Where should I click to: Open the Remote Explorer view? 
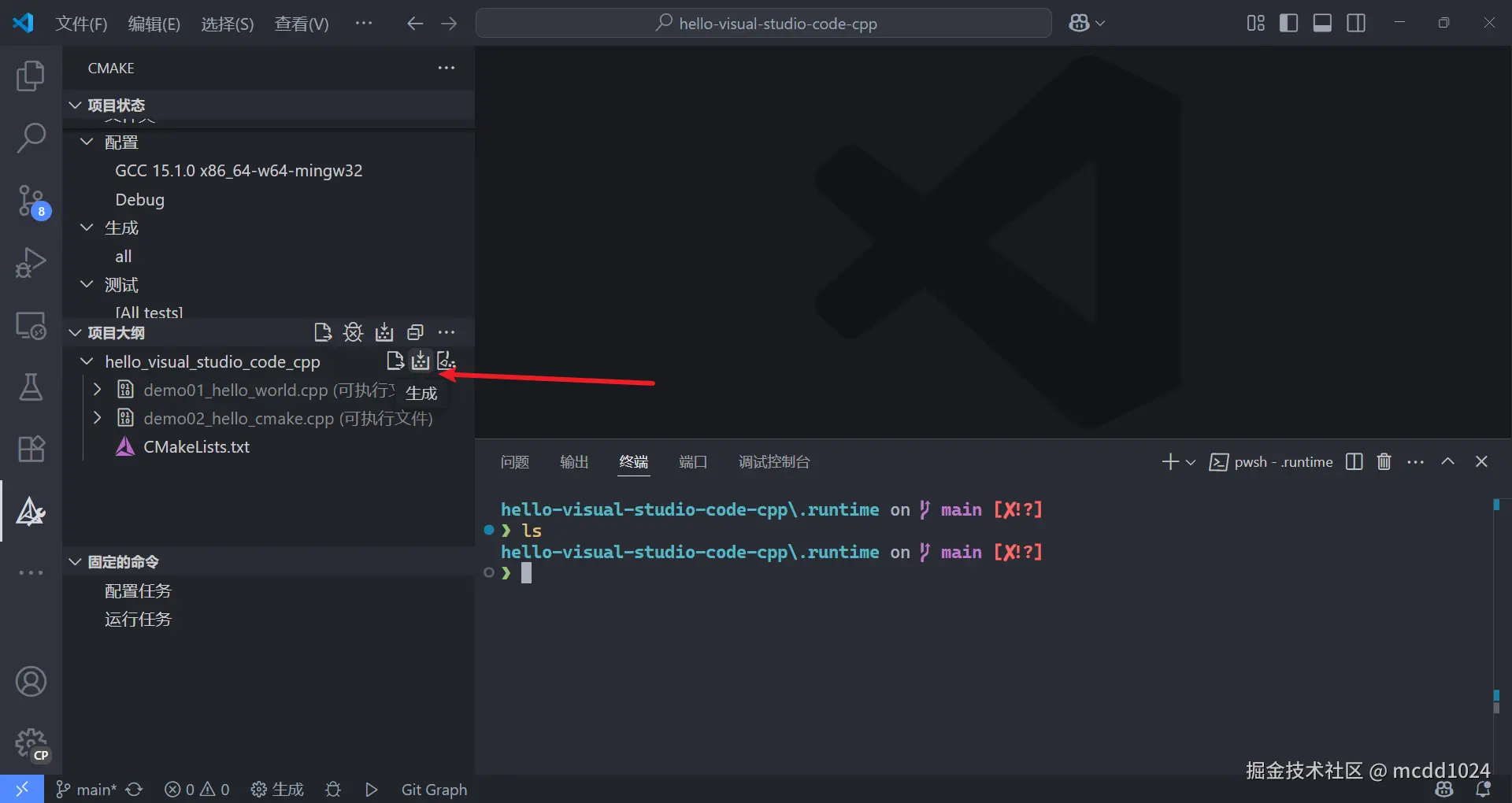[x=31, y=324]
